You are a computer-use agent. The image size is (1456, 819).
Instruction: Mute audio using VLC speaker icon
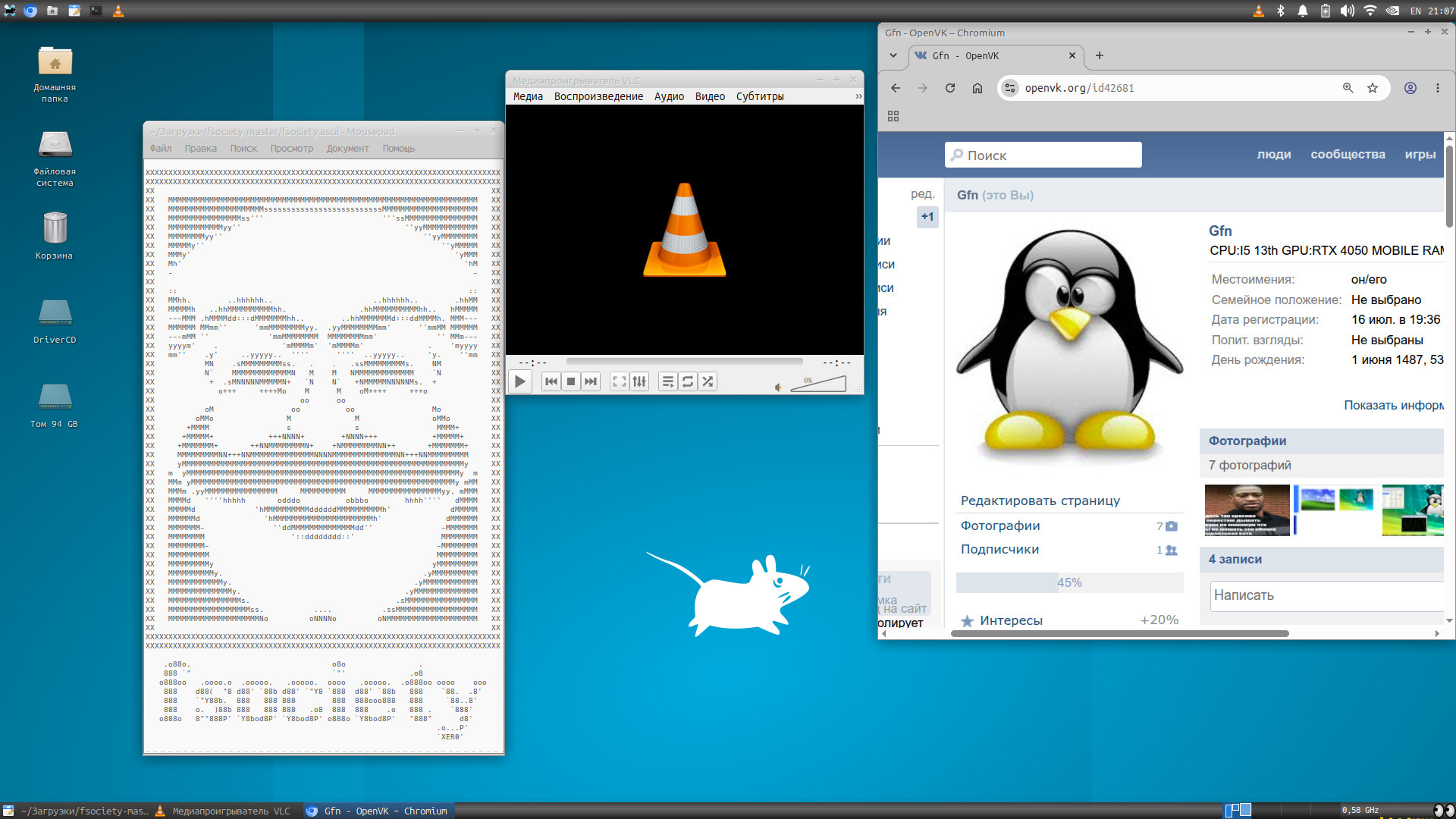[x=778, y=388]
